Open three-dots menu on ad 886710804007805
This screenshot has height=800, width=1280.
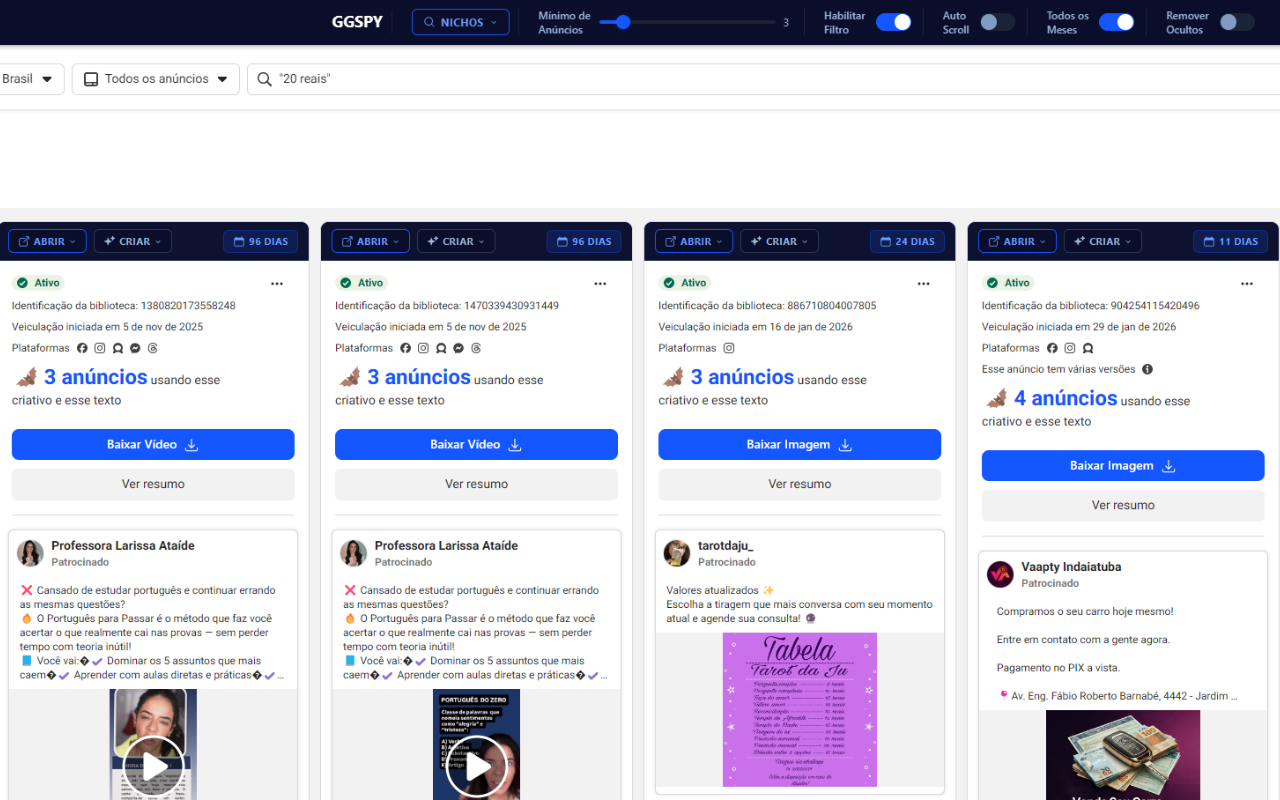pyautogui.click(x=923, y=284)
